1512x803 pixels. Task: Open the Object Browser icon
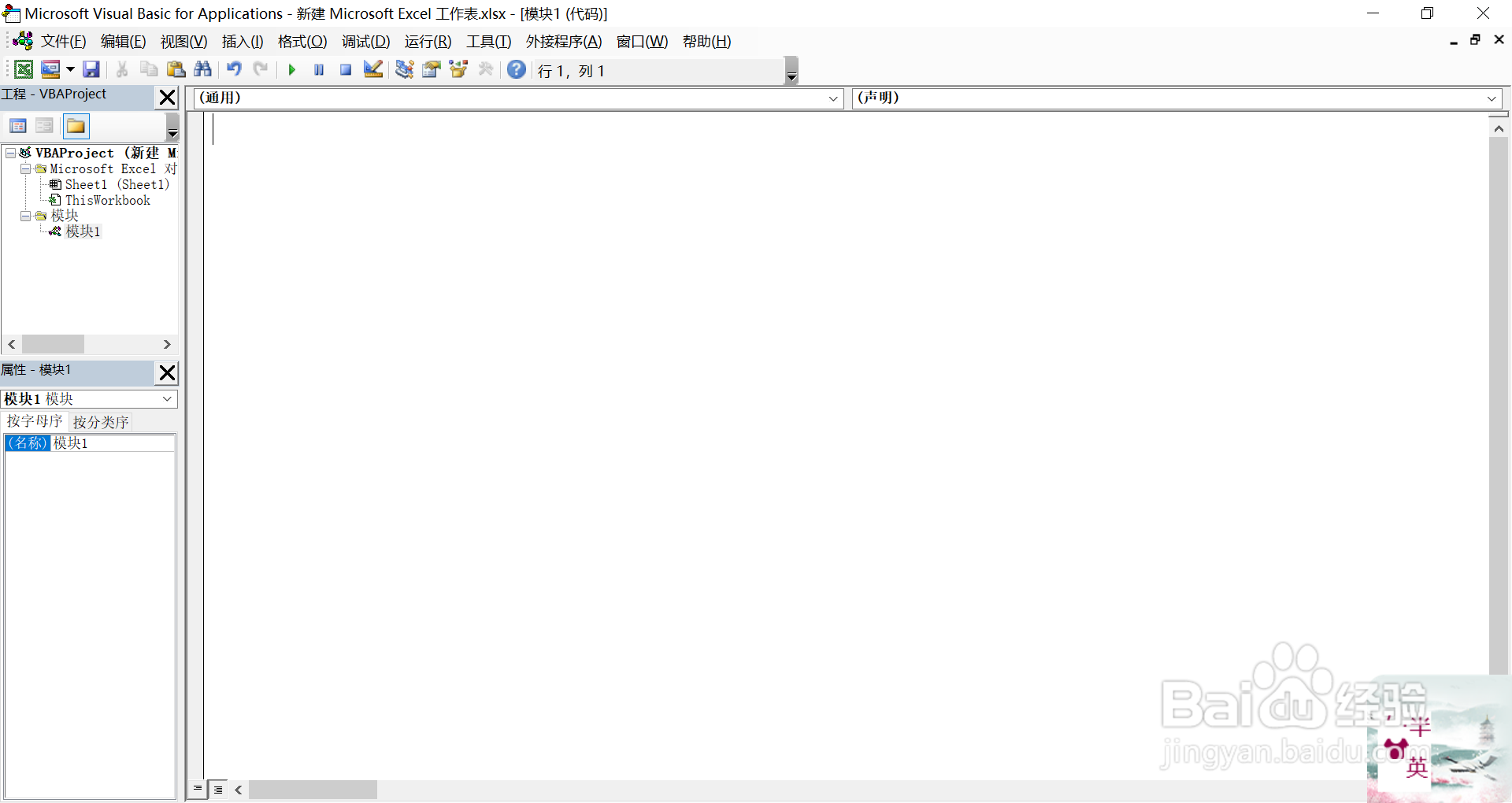tap(458, 70)
